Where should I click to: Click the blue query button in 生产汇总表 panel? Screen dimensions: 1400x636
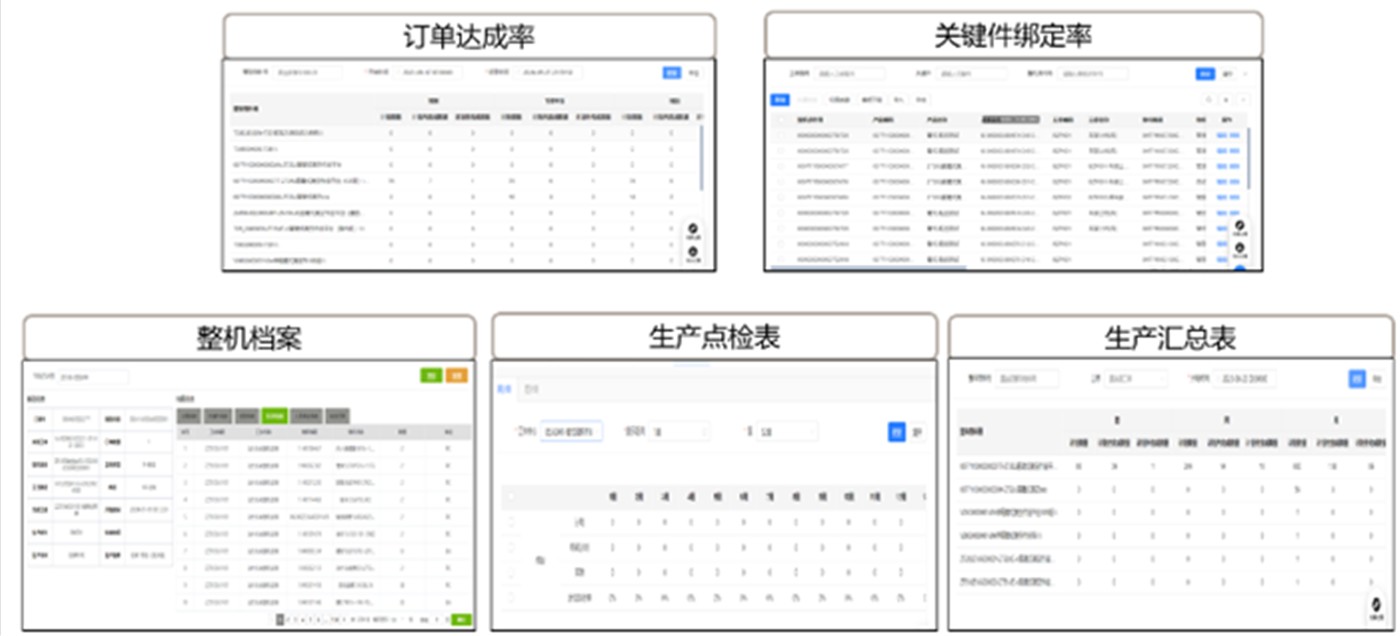point(1357,379)
